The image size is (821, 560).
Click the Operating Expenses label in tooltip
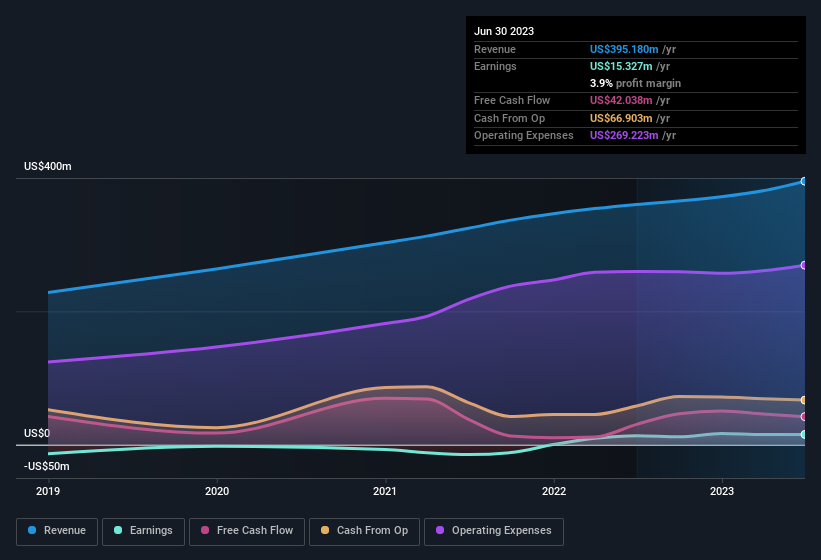point(524,135)
